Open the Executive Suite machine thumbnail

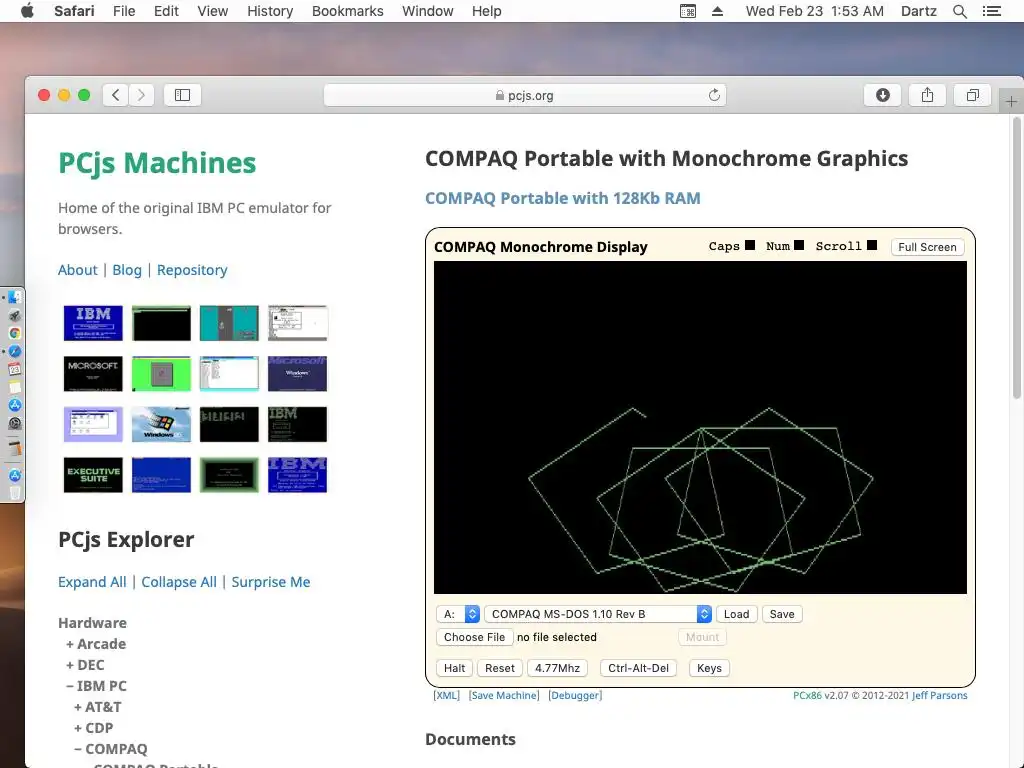[93, 475]
